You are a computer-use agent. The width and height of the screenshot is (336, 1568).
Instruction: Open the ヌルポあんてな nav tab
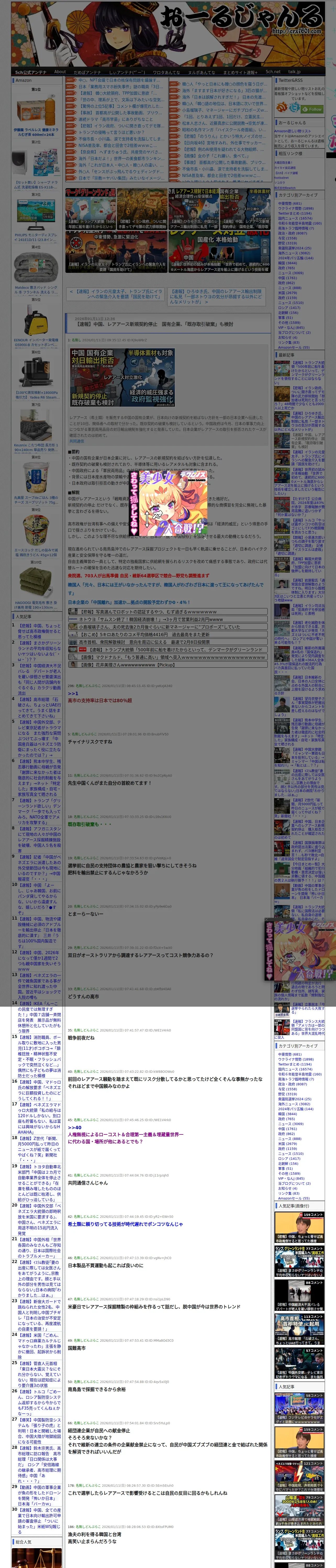(201, 72)
